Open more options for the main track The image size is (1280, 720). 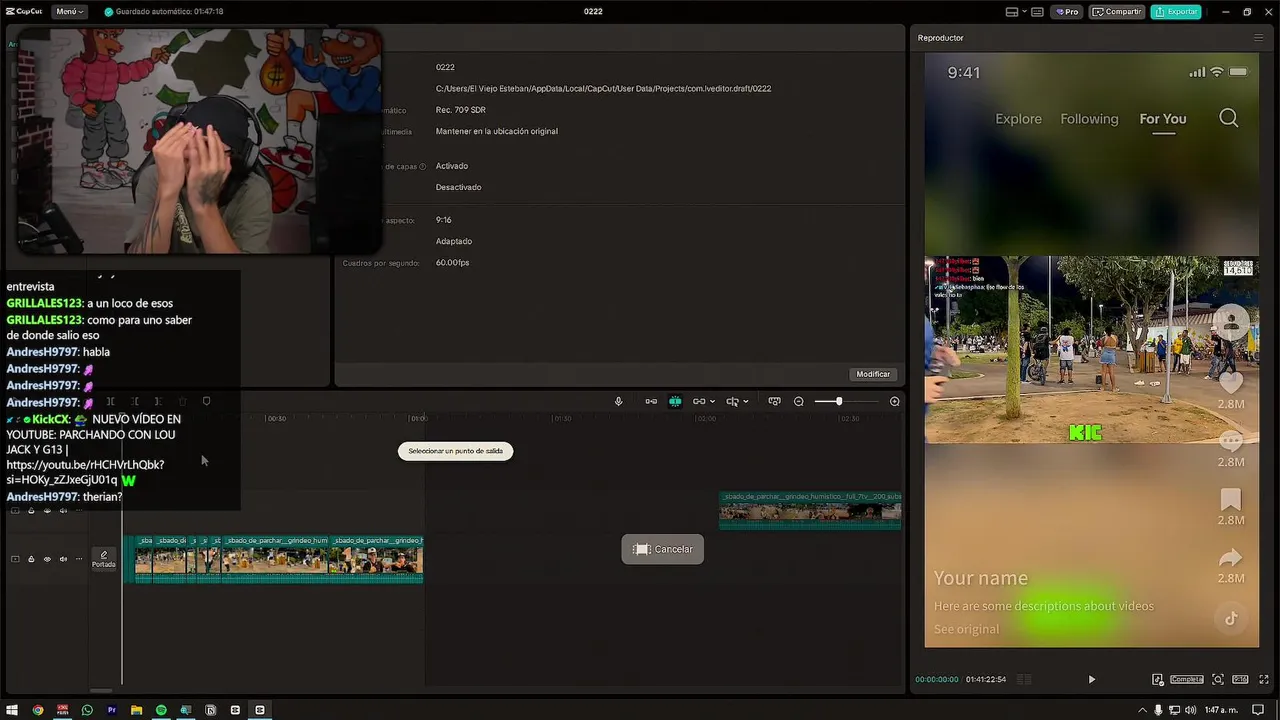coord(79,559)
